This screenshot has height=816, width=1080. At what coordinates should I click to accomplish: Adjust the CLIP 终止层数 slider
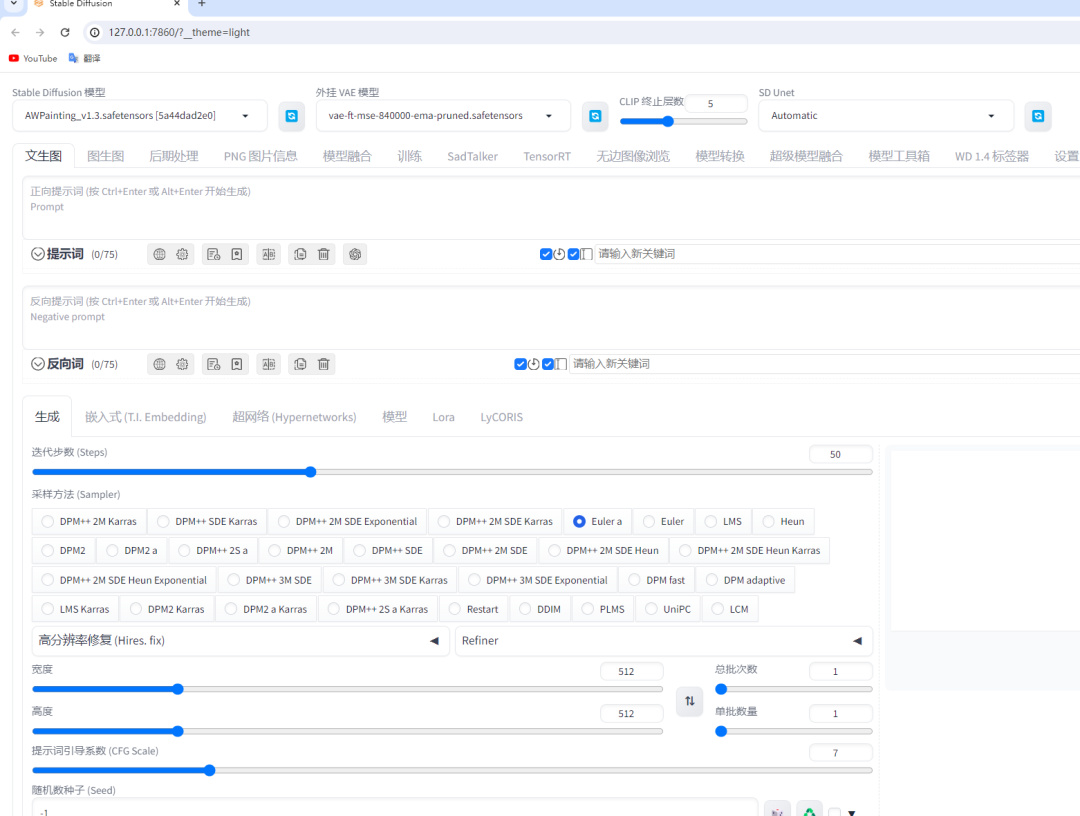coord(683,122)
